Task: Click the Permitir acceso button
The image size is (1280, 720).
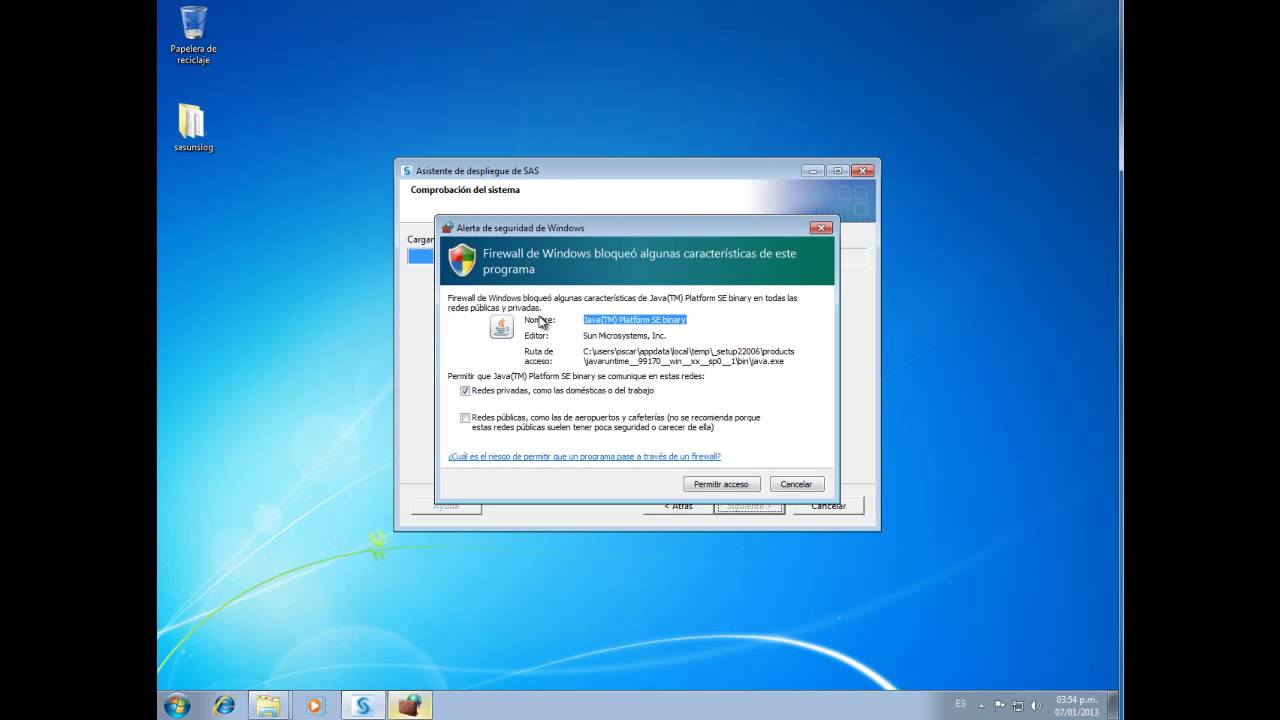Action: coord(721,484)
